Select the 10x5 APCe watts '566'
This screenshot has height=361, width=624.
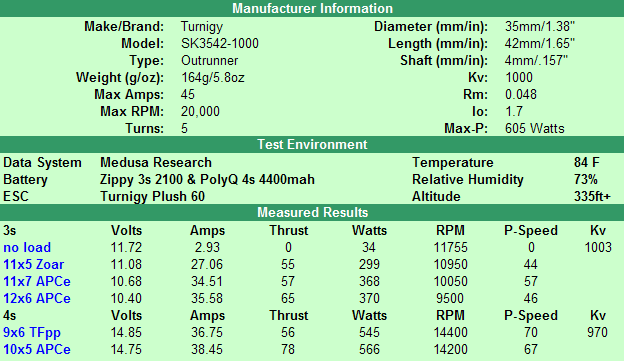[369, 349]
